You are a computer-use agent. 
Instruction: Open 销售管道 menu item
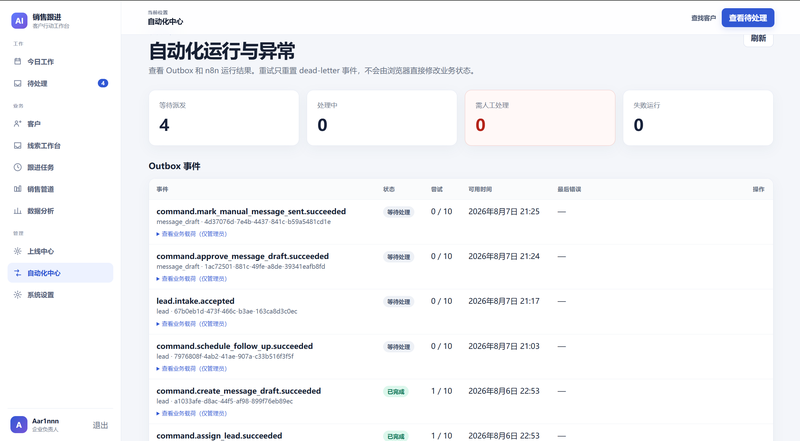tap(60, 189)
